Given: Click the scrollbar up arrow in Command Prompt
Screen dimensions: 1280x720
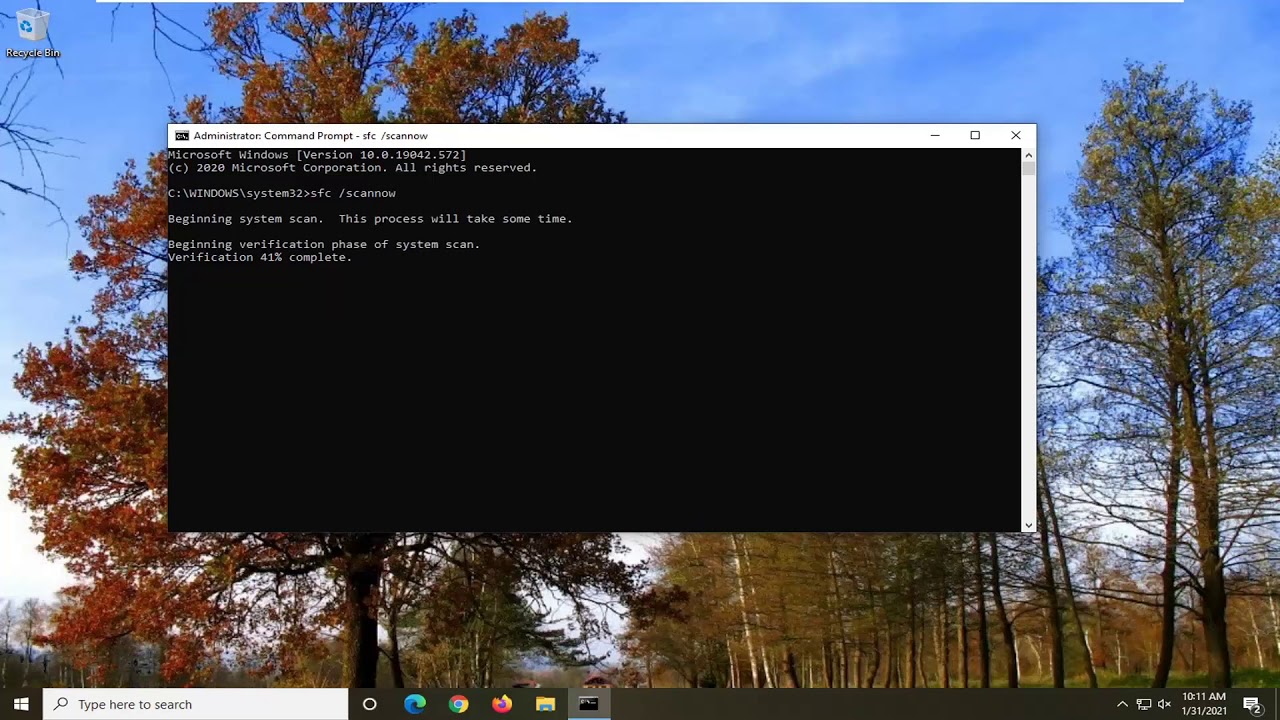Looking at the screenshot, I should point(1028,155).
